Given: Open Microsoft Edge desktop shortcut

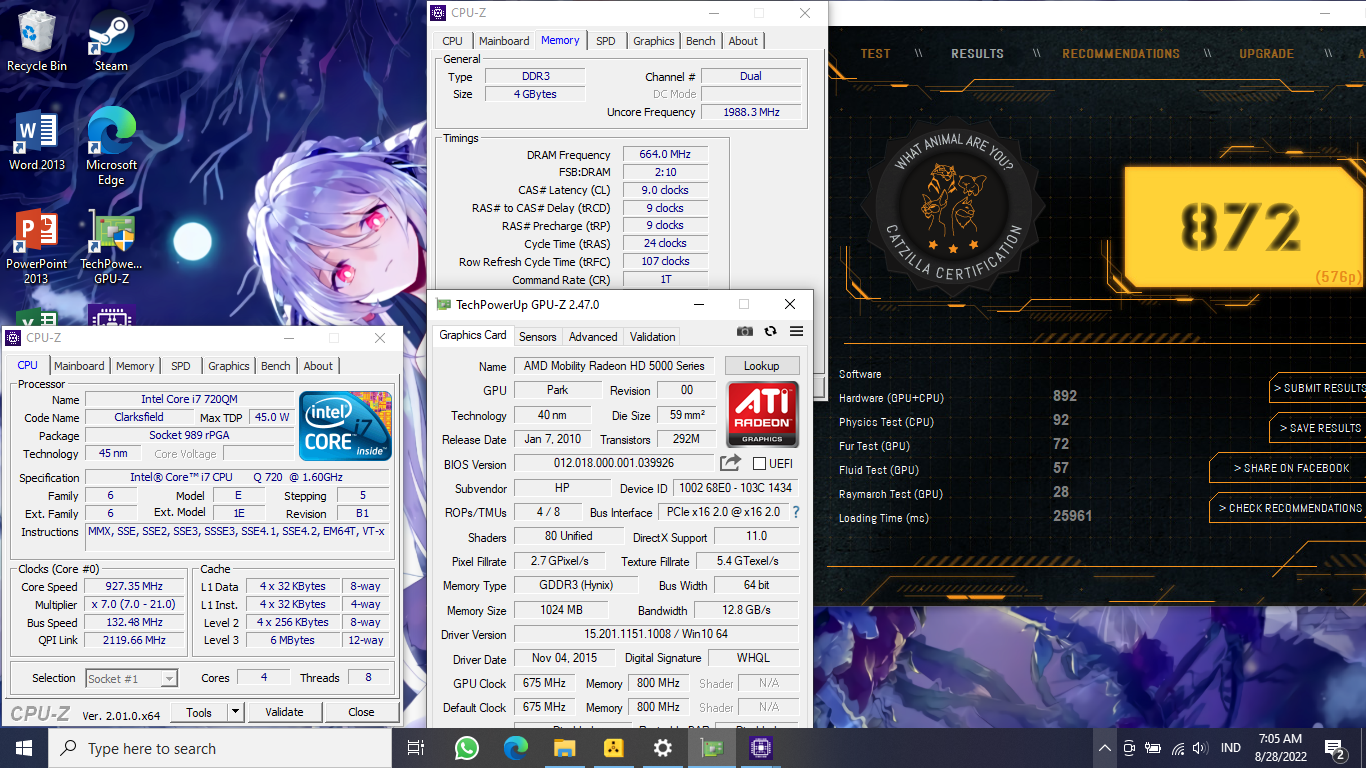Looking at the screenshot, I should 111,147.
